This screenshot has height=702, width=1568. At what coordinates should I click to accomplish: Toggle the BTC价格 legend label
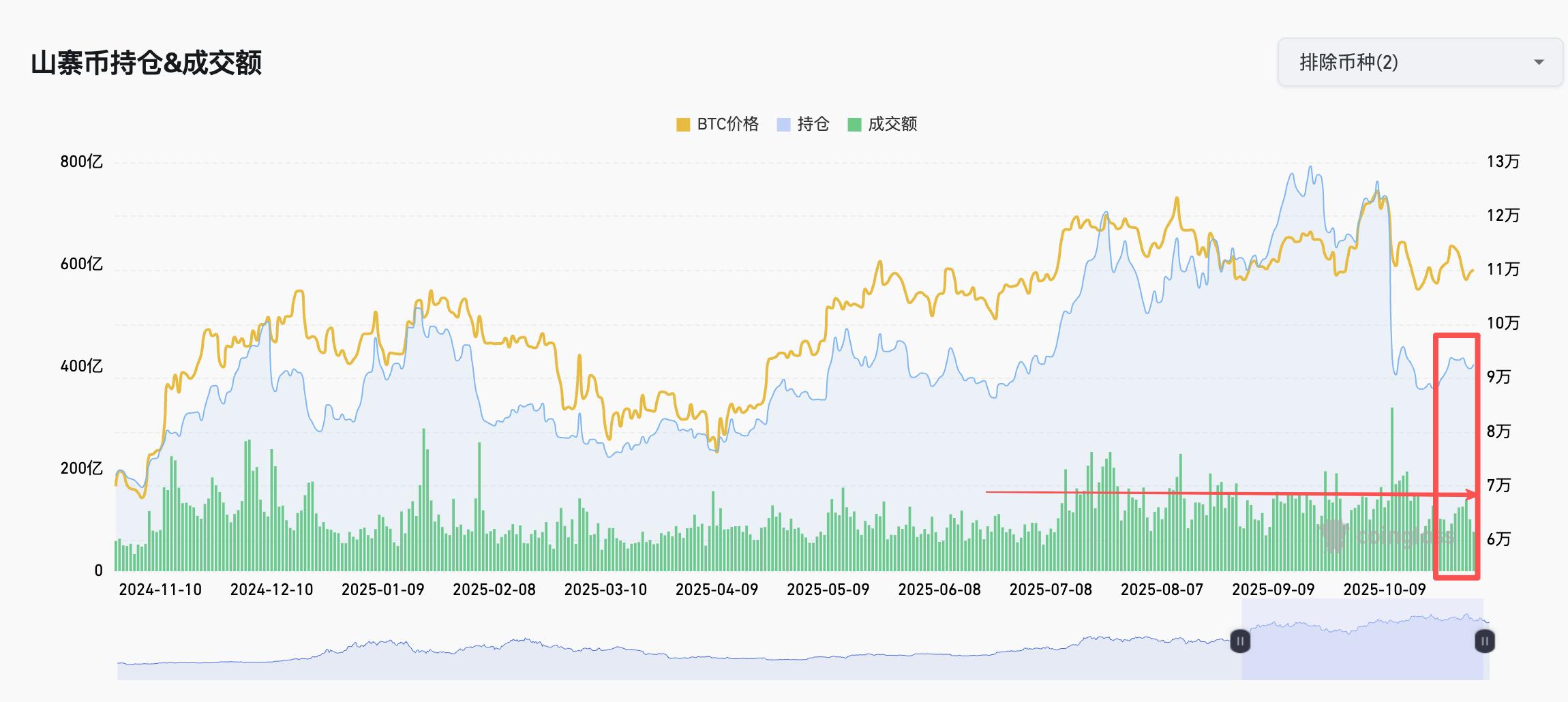click(727, 124)
